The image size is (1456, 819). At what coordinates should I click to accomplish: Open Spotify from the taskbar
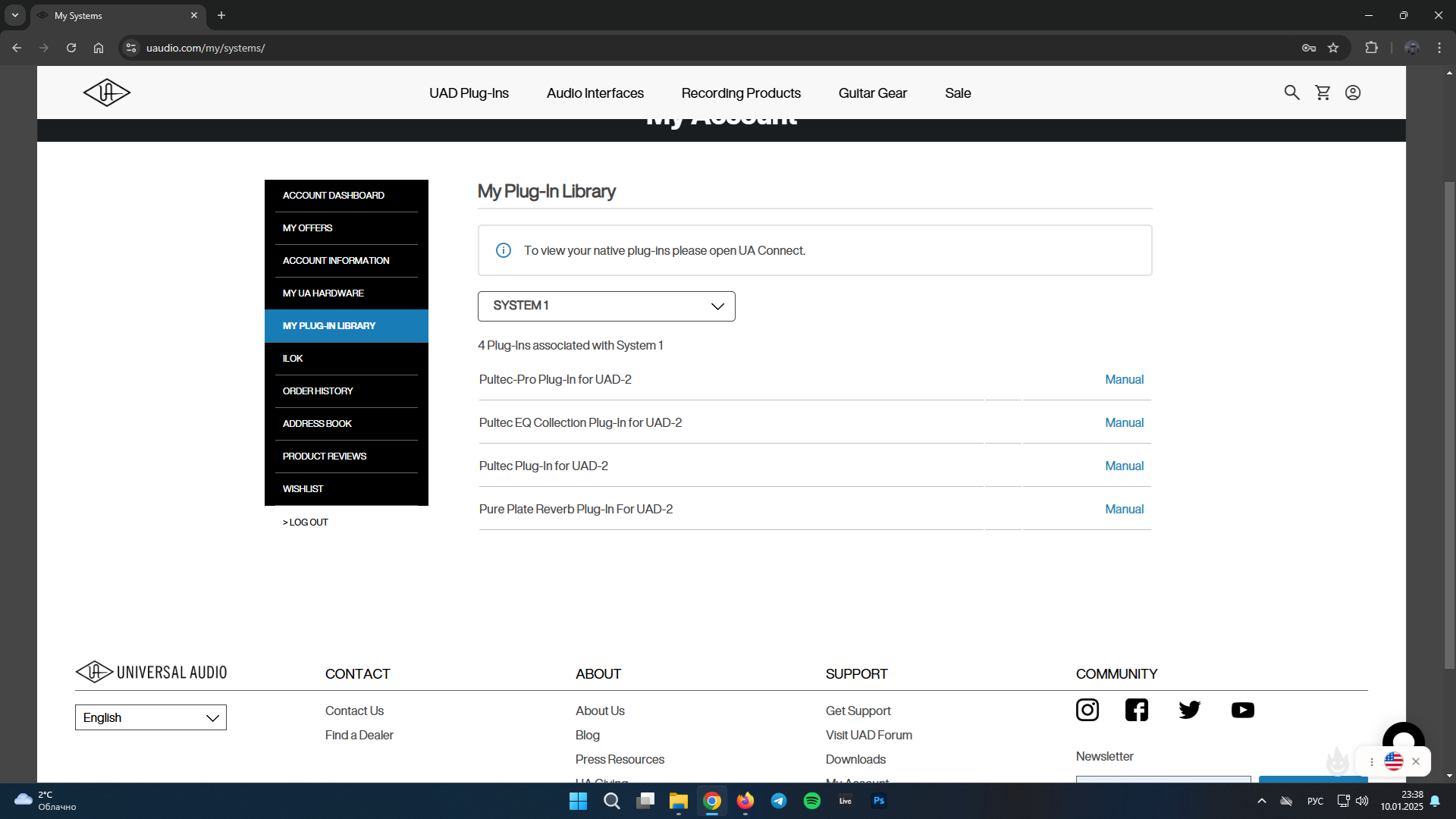pos(811,801)
